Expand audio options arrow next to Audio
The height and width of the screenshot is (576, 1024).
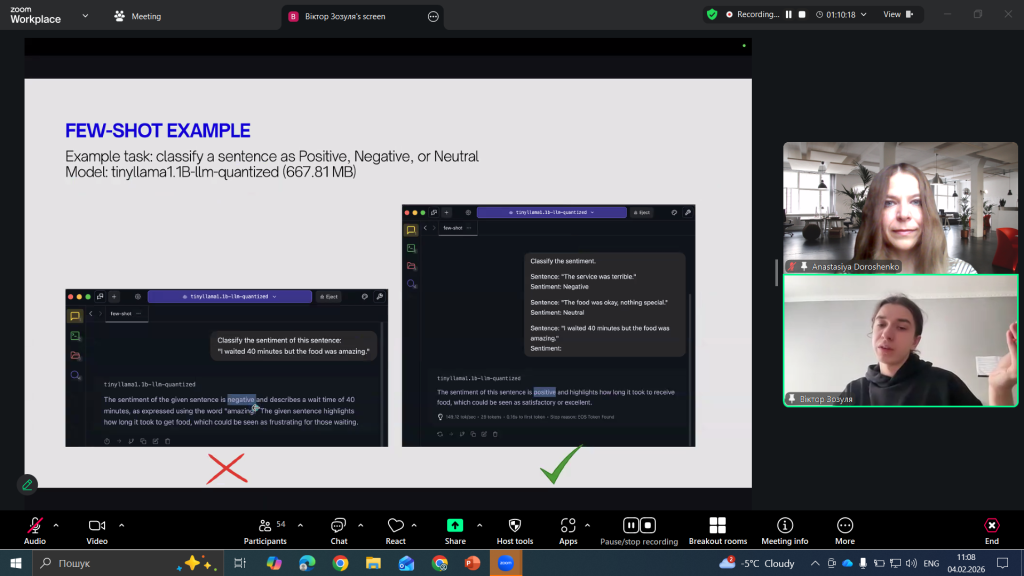pyautogui.click(x=56, y=525)
